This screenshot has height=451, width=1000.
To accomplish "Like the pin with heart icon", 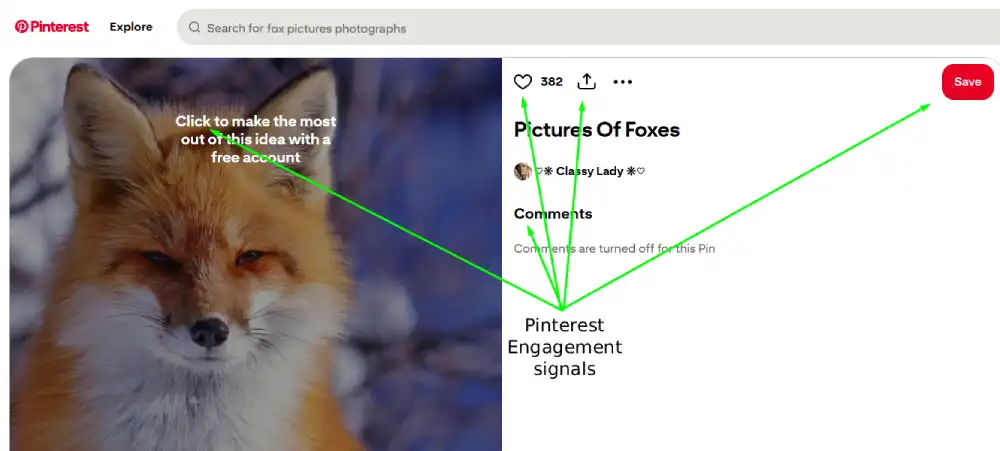I will (523, 82).
